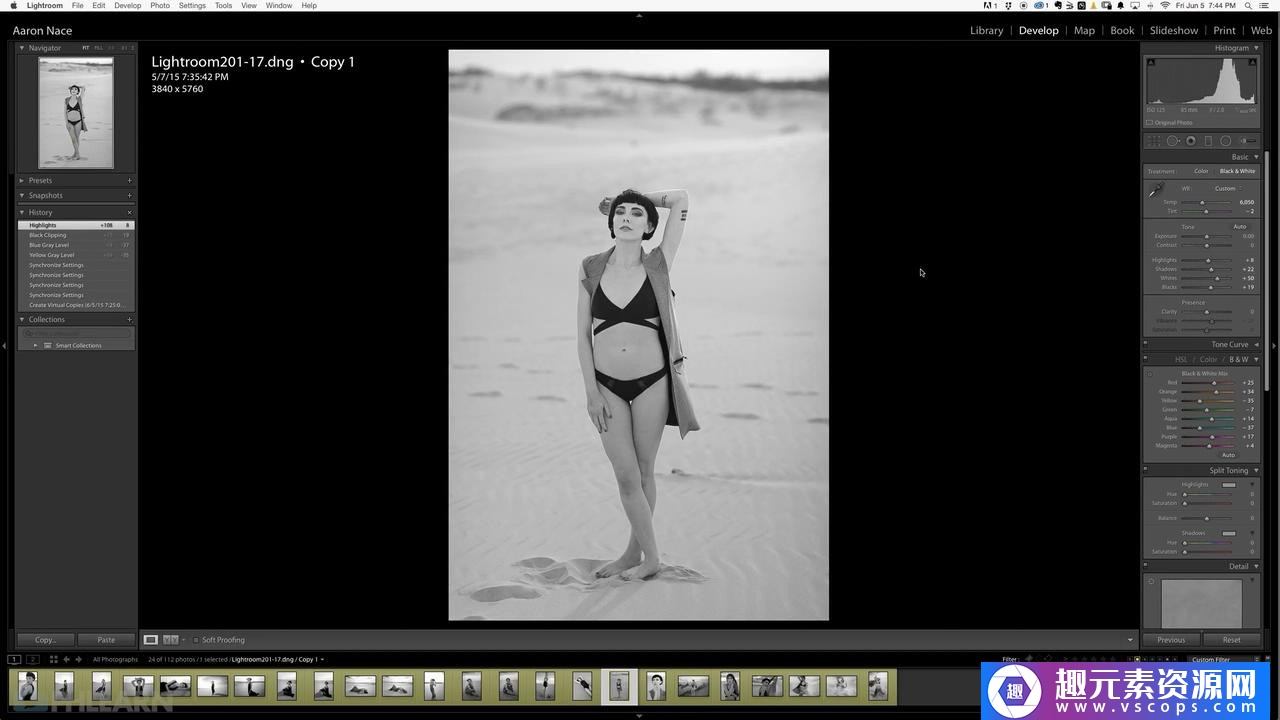
Task: Switch treatment to Color
Action: pyautogui.click(x=1201, y=171)
